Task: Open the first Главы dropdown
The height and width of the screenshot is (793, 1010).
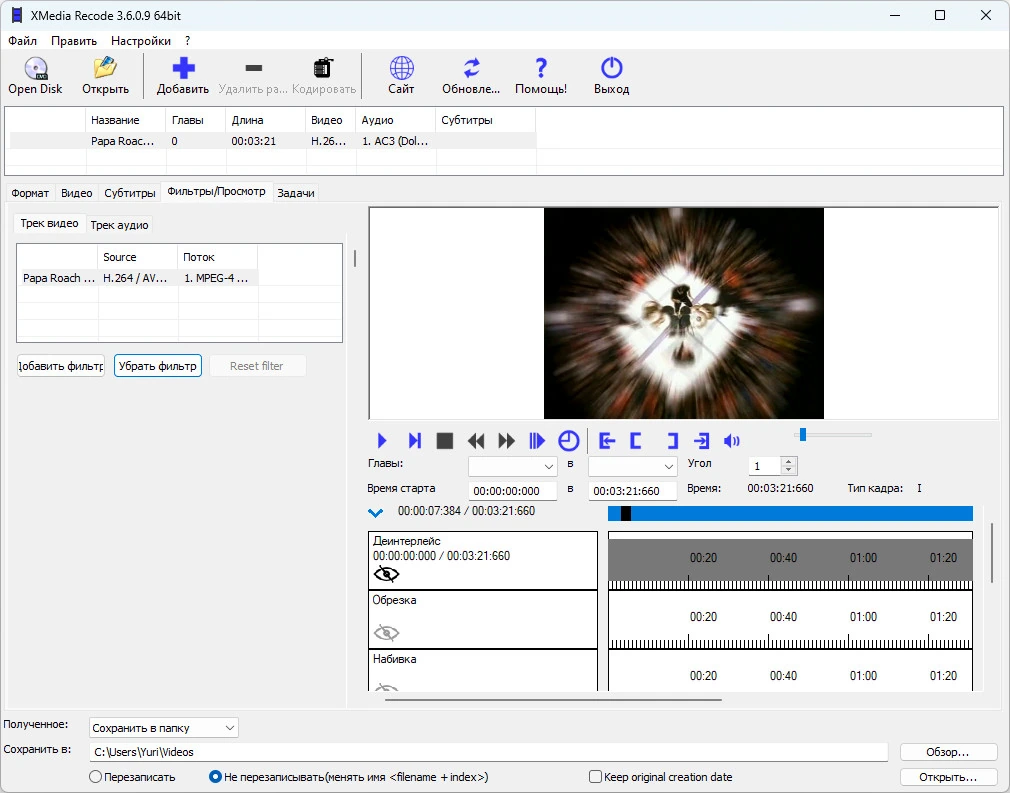Action: [512, 466]
